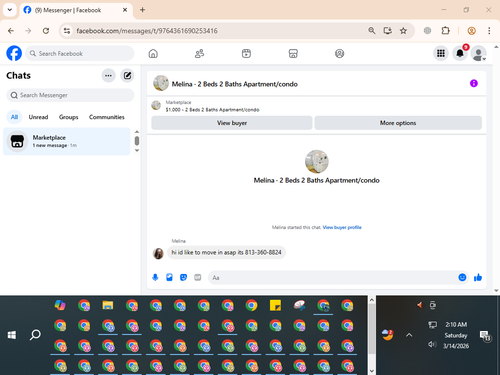500x375 pixels.
Task: Open the Chrome extensions puzzle icon
Action: 445,31
